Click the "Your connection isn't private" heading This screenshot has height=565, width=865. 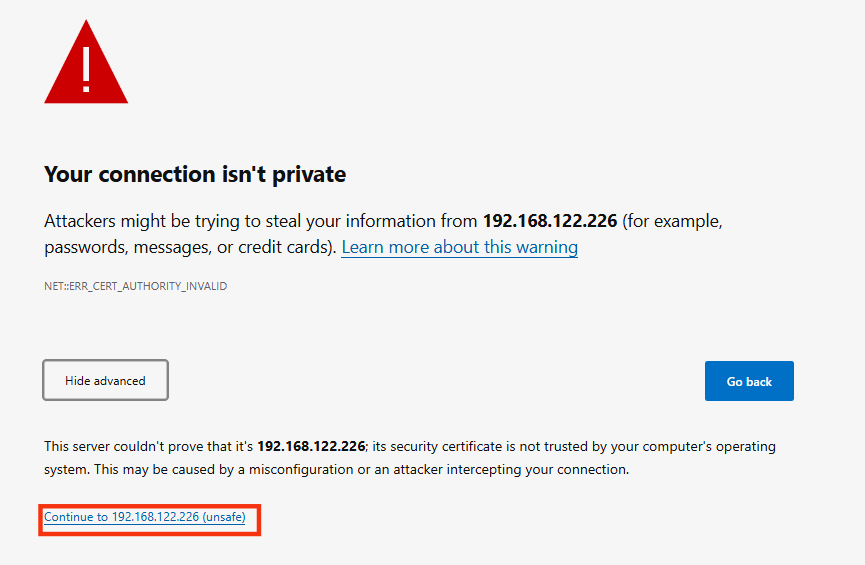[195, 175]
